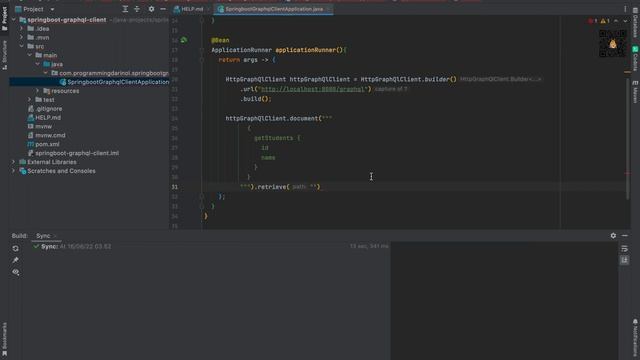
Task: Open the Maven tool window
Action: [x=636, y=91]
